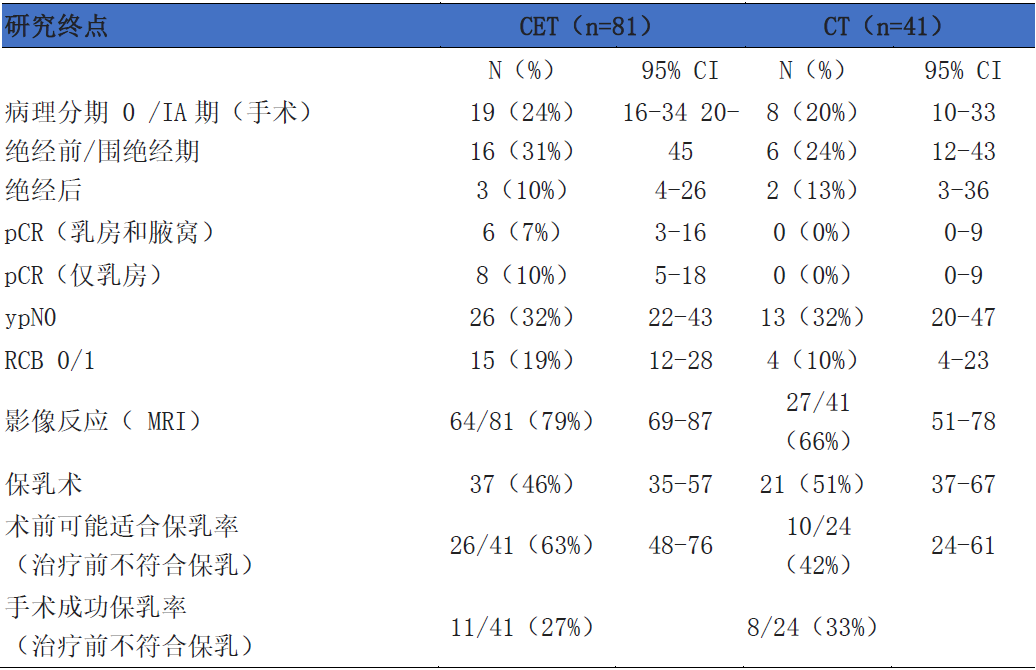Click the "研究终点" header cell
This screenshot has height=670, width=1036.
point(57,26)
